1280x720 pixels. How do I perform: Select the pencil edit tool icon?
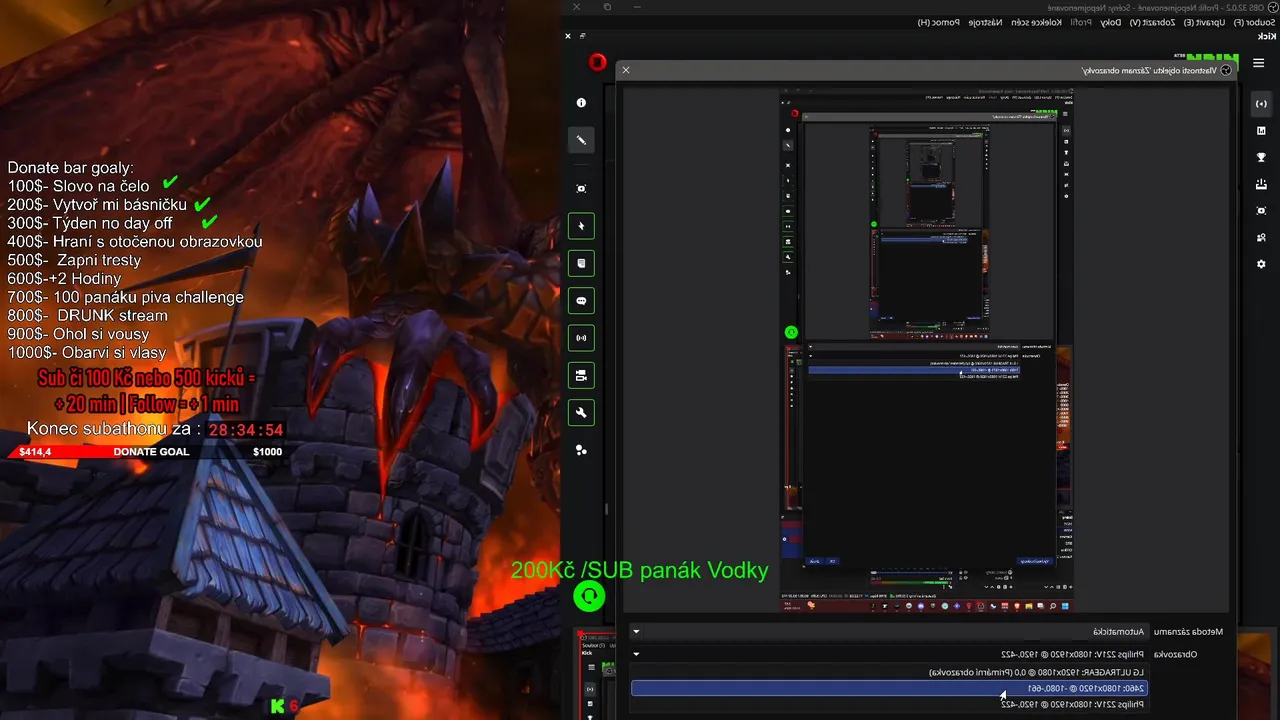click(x=581, y=140)
